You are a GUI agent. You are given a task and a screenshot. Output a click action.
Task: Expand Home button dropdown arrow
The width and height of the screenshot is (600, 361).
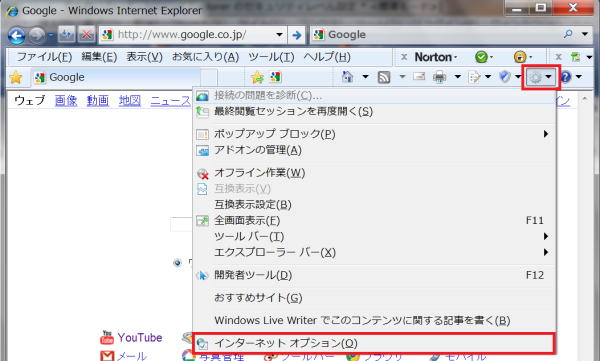(365, 77)
